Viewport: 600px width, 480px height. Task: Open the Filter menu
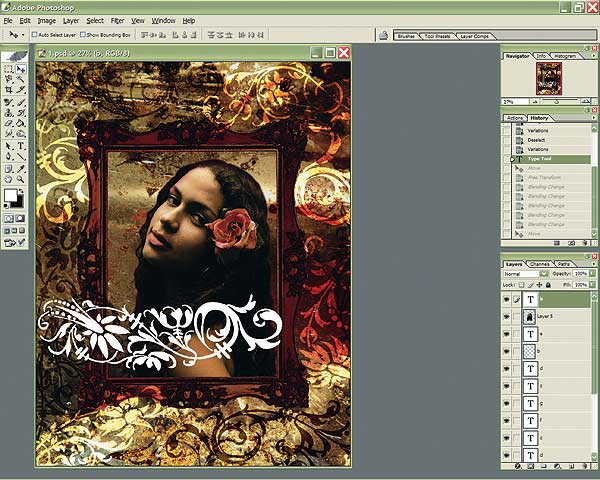[118, 20]
